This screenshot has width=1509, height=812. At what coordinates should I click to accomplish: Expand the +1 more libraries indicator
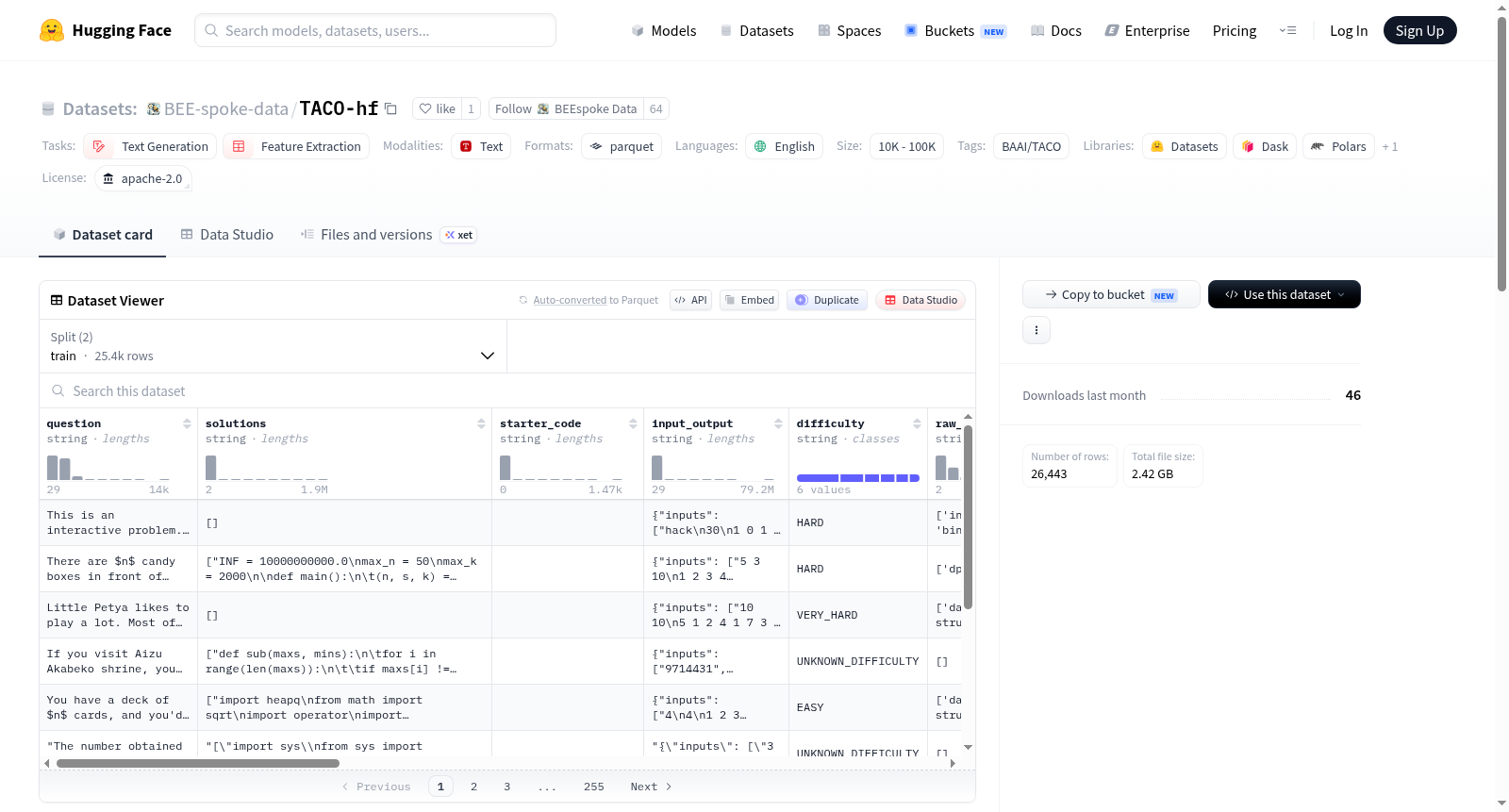[x=1390, y=146]
